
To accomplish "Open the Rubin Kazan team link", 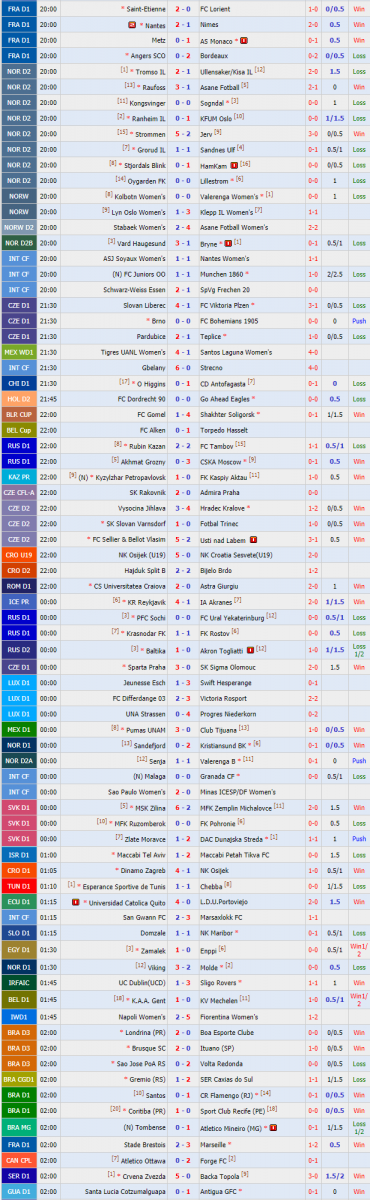I will (147, 445).
